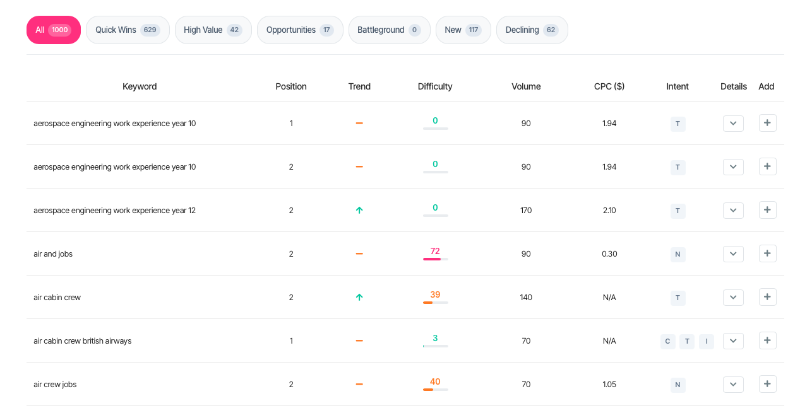Sort by the Volume column header
This screenshot has height=413, width=800.
pyautogui.click(x=526, y=86)
